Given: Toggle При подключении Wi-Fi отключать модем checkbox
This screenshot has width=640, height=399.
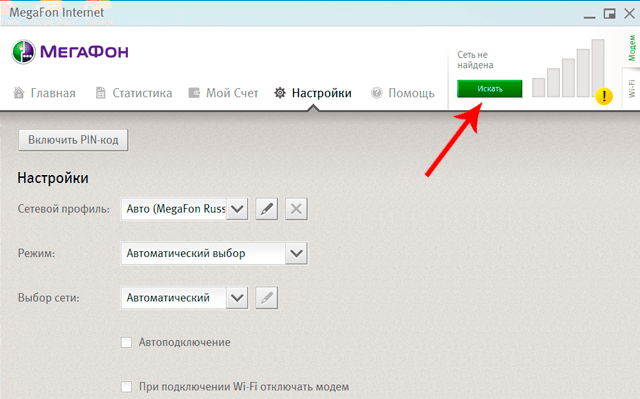Looking at the screenshot, I should click(127, 386).
